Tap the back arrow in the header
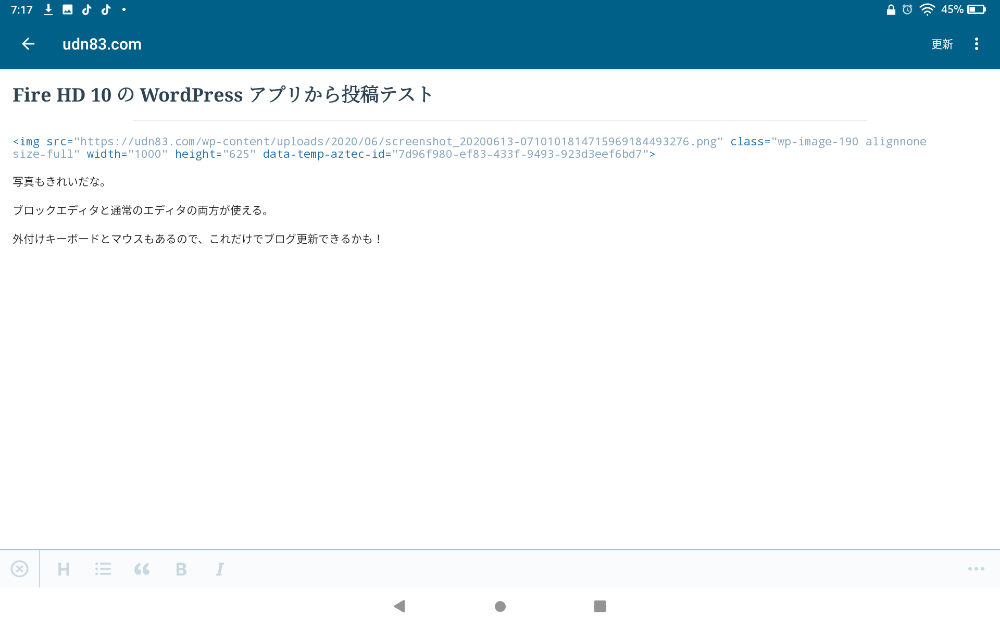Screen dimensions: 1000x625 coord(28,44)
